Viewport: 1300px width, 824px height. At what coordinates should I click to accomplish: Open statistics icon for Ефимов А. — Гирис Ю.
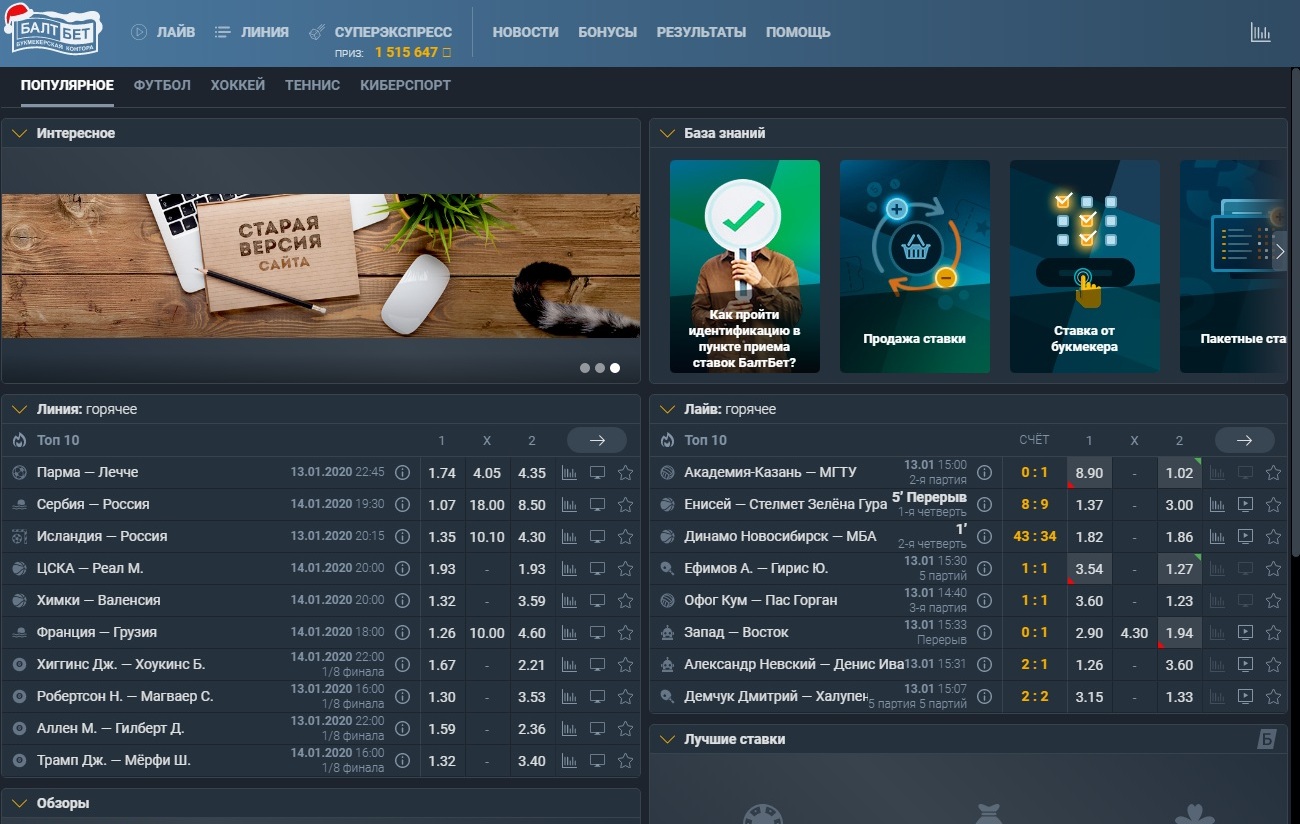point(1218,568)
